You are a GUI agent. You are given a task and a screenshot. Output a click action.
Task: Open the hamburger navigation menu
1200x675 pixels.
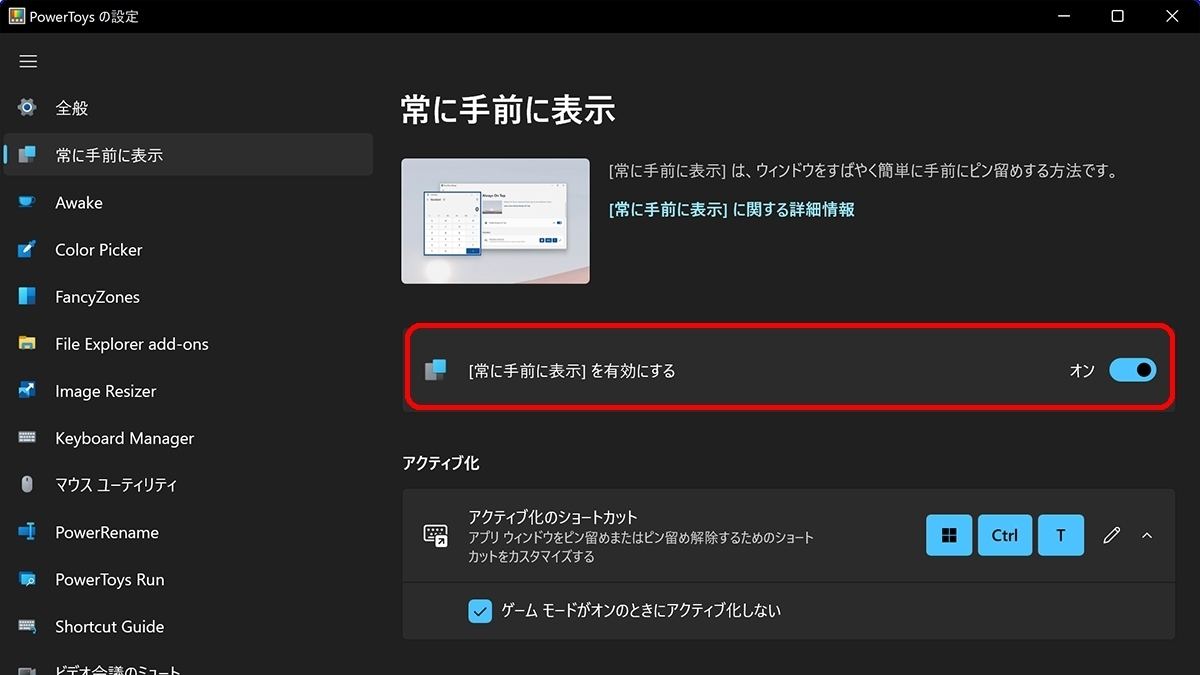tap(28, 61)
